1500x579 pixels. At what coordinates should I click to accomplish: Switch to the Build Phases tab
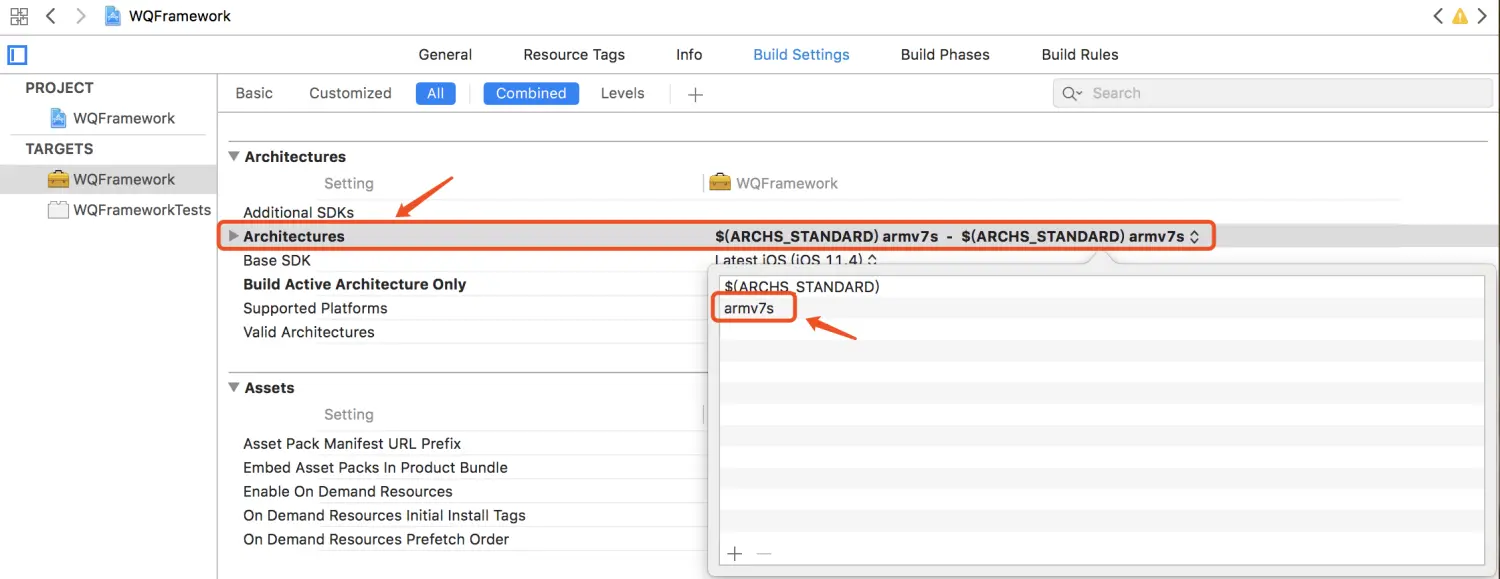pyautogui.click(x=945, y=55)
